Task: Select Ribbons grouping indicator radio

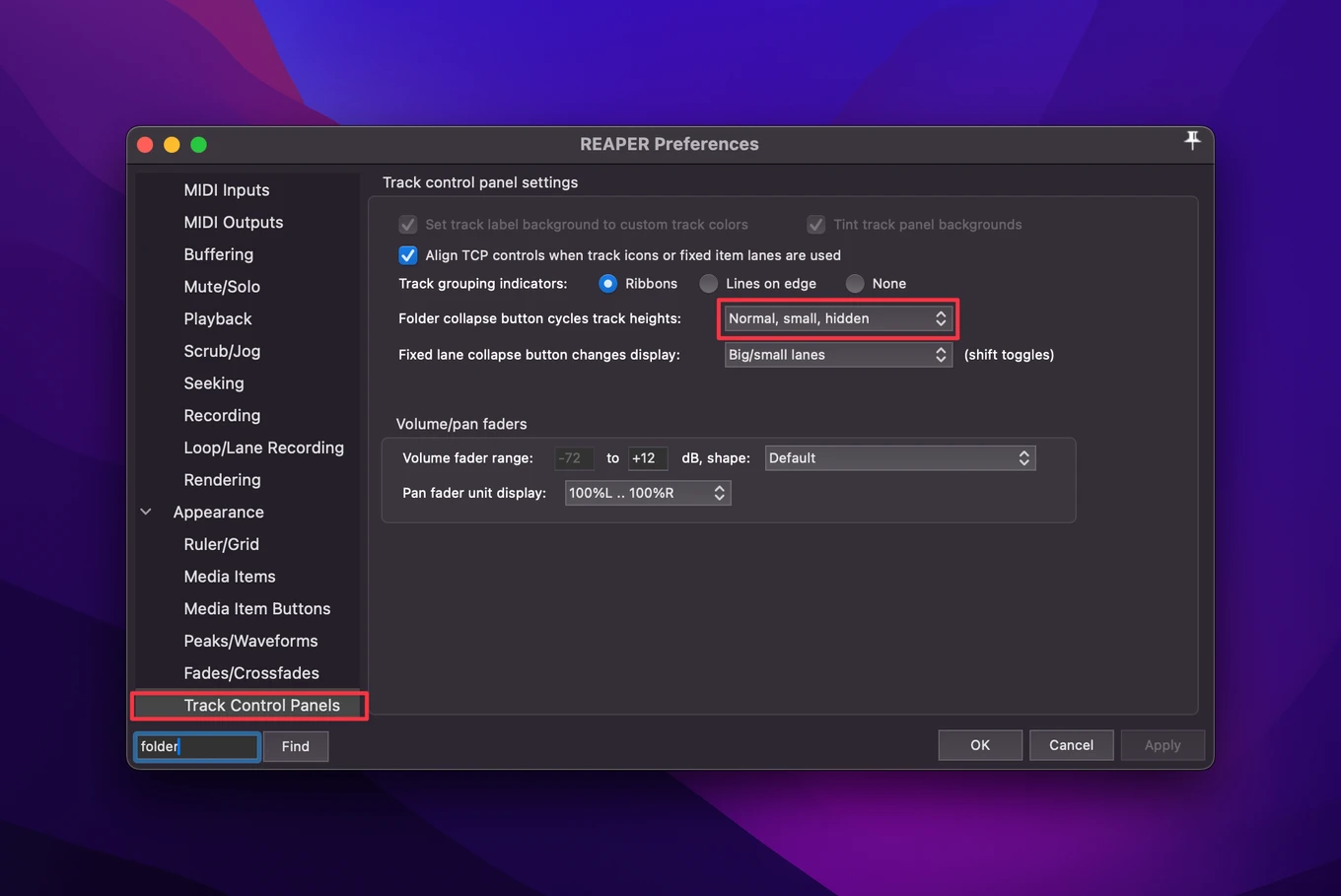Action: pyautogui.click(x=608, y=284)
